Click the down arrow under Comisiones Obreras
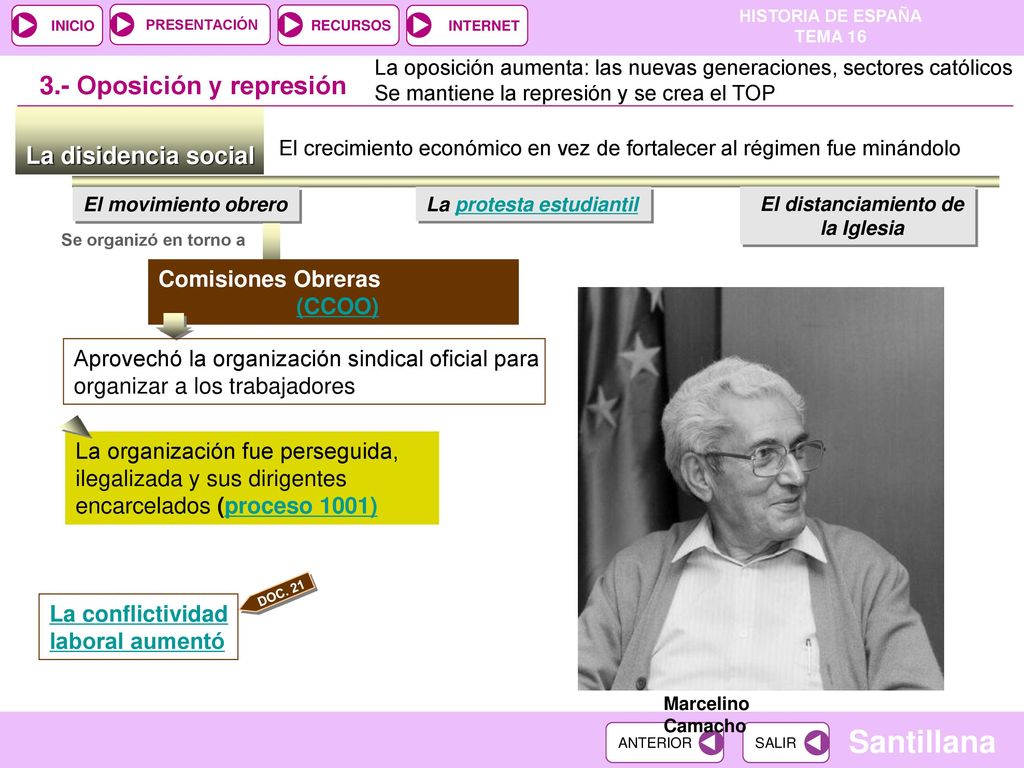 click(x=174, y=325)
